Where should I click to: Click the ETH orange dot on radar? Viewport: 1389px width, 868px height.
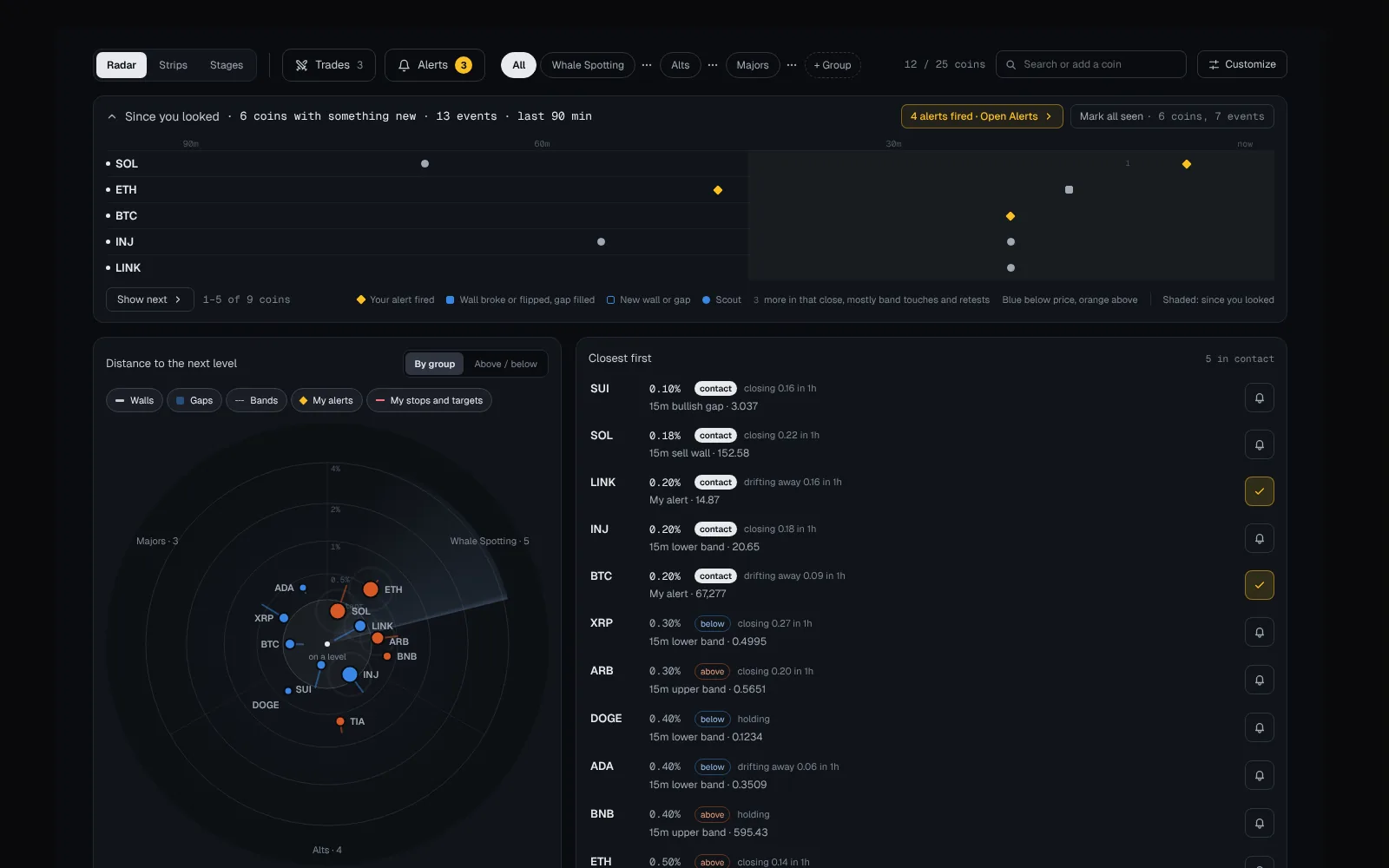pos(371,589)
